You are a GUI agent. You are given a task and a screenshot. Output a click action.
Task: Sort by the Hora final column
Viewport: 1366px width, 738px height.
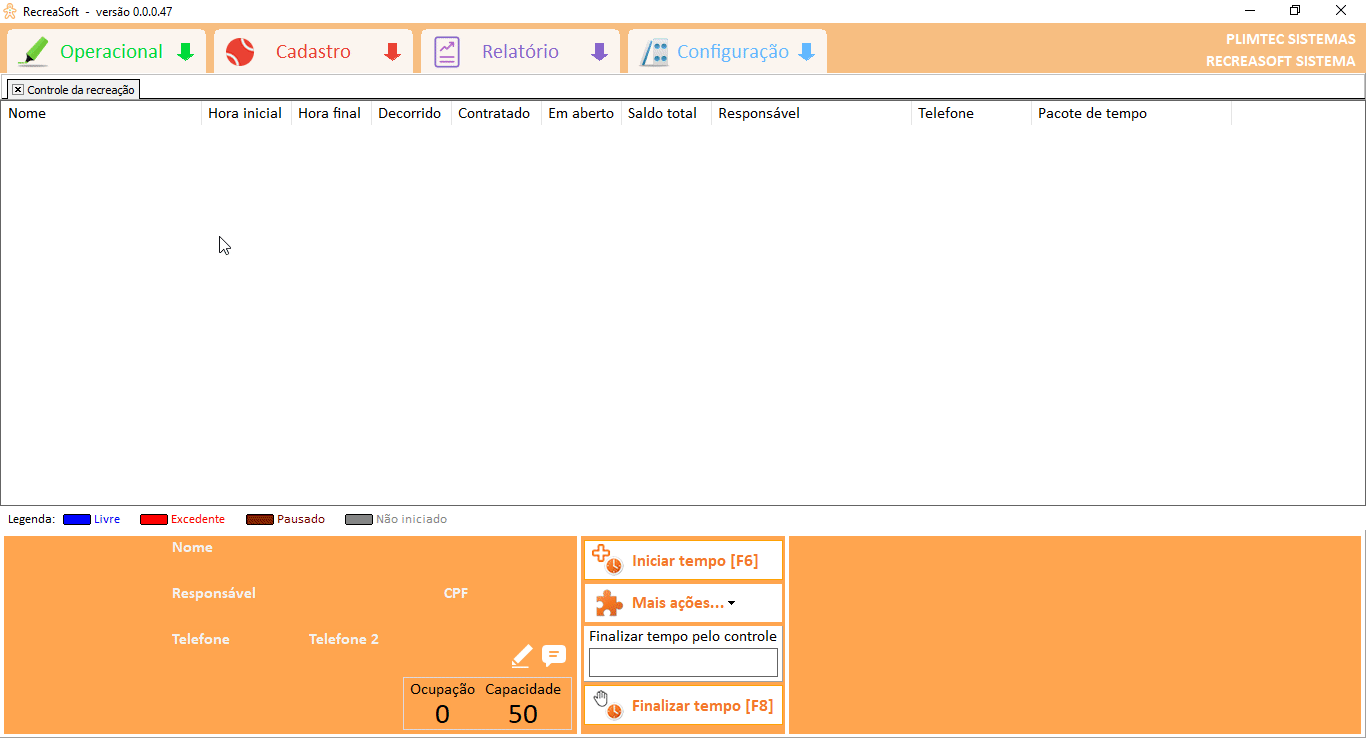[x=331, y=113]
